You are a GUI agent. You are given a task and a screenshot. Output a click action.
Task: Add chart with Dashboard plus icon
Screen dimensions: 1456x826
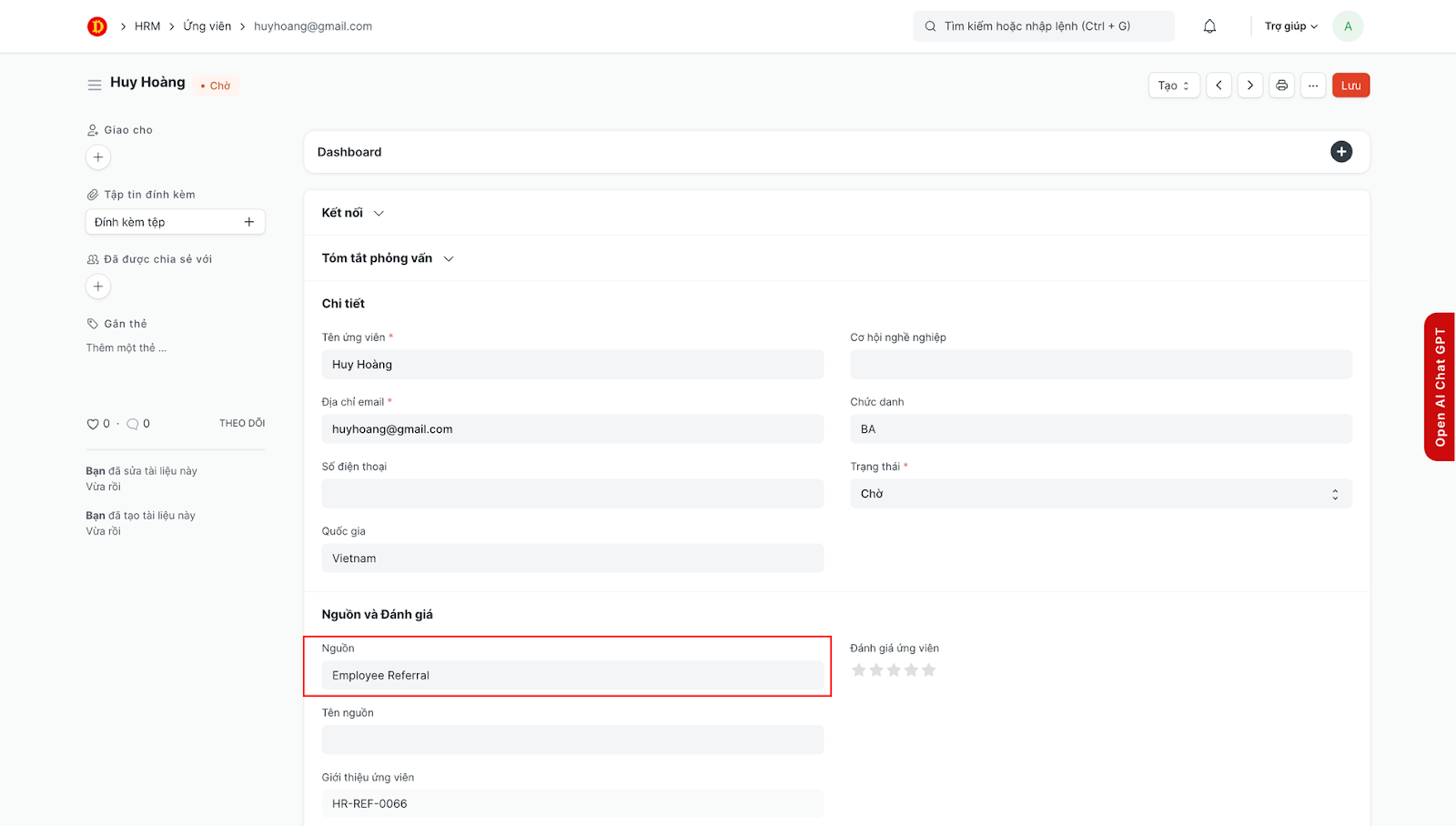(x=1341, y=152)
